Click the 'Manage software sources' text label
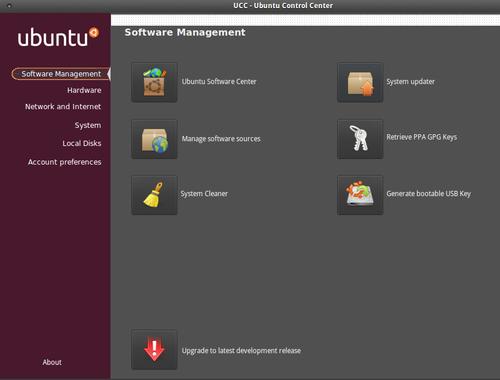Screen dimensions: 500x380 (x=221, y=139)
